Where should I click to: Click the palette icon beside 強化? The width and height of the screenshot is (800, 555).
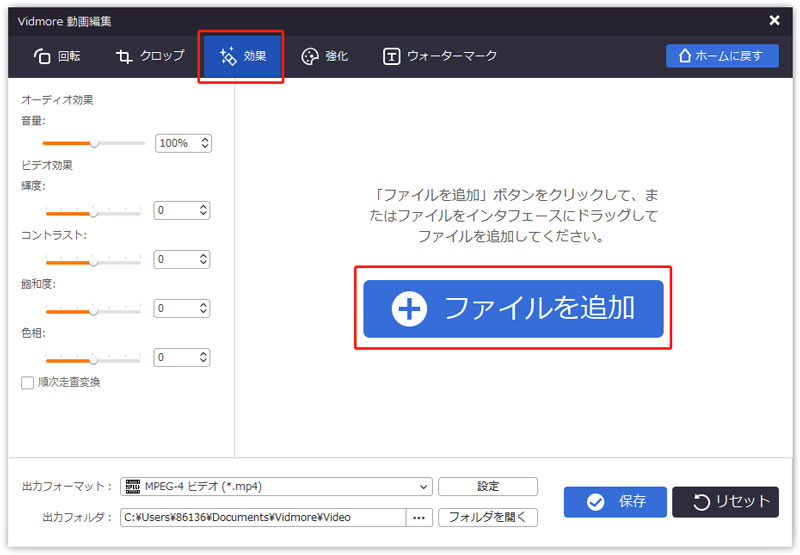click(x=310, y=56)
